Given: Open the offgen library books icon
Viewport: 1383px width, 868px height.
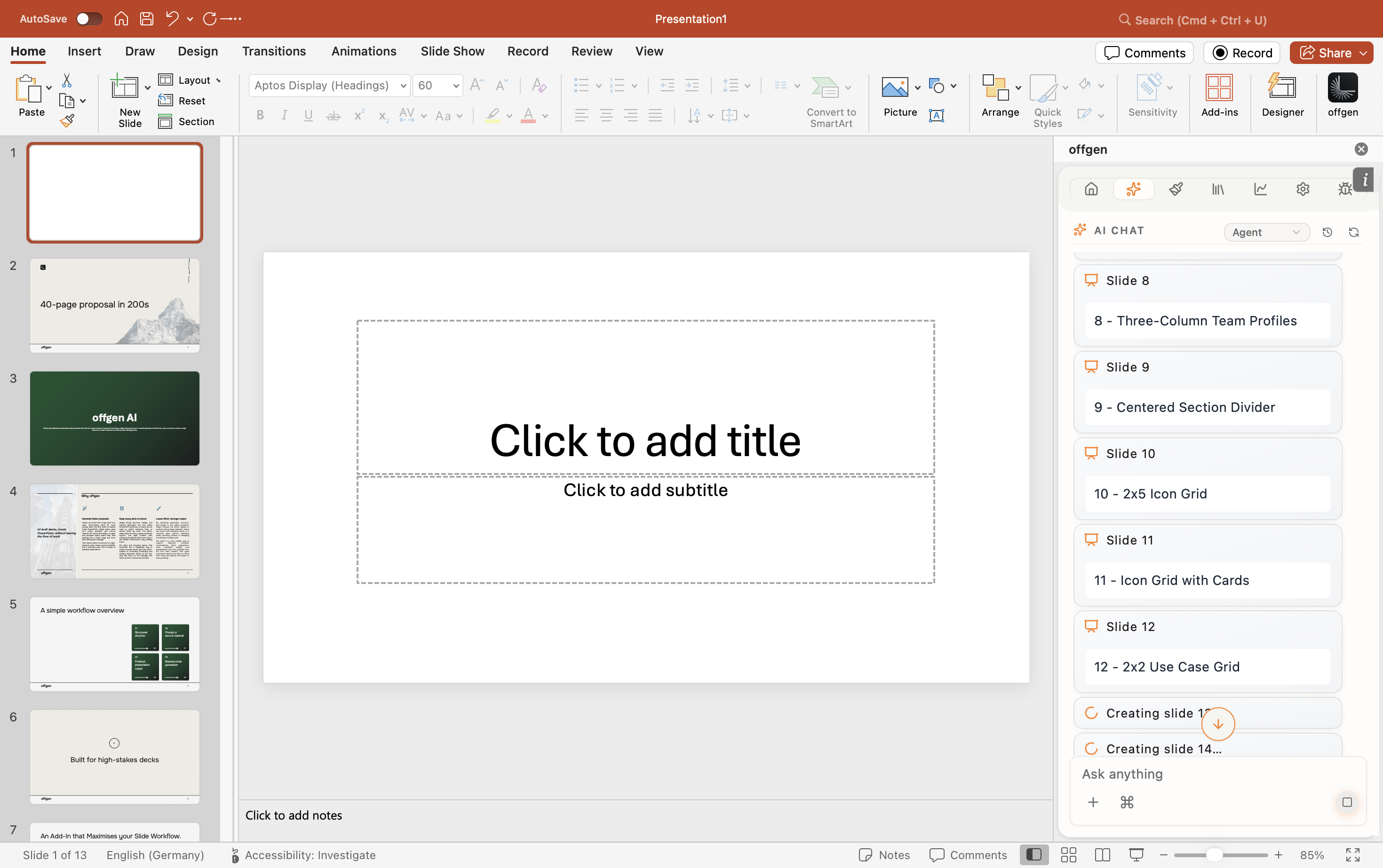Looking at the screenshot, I should (1217, 189).
